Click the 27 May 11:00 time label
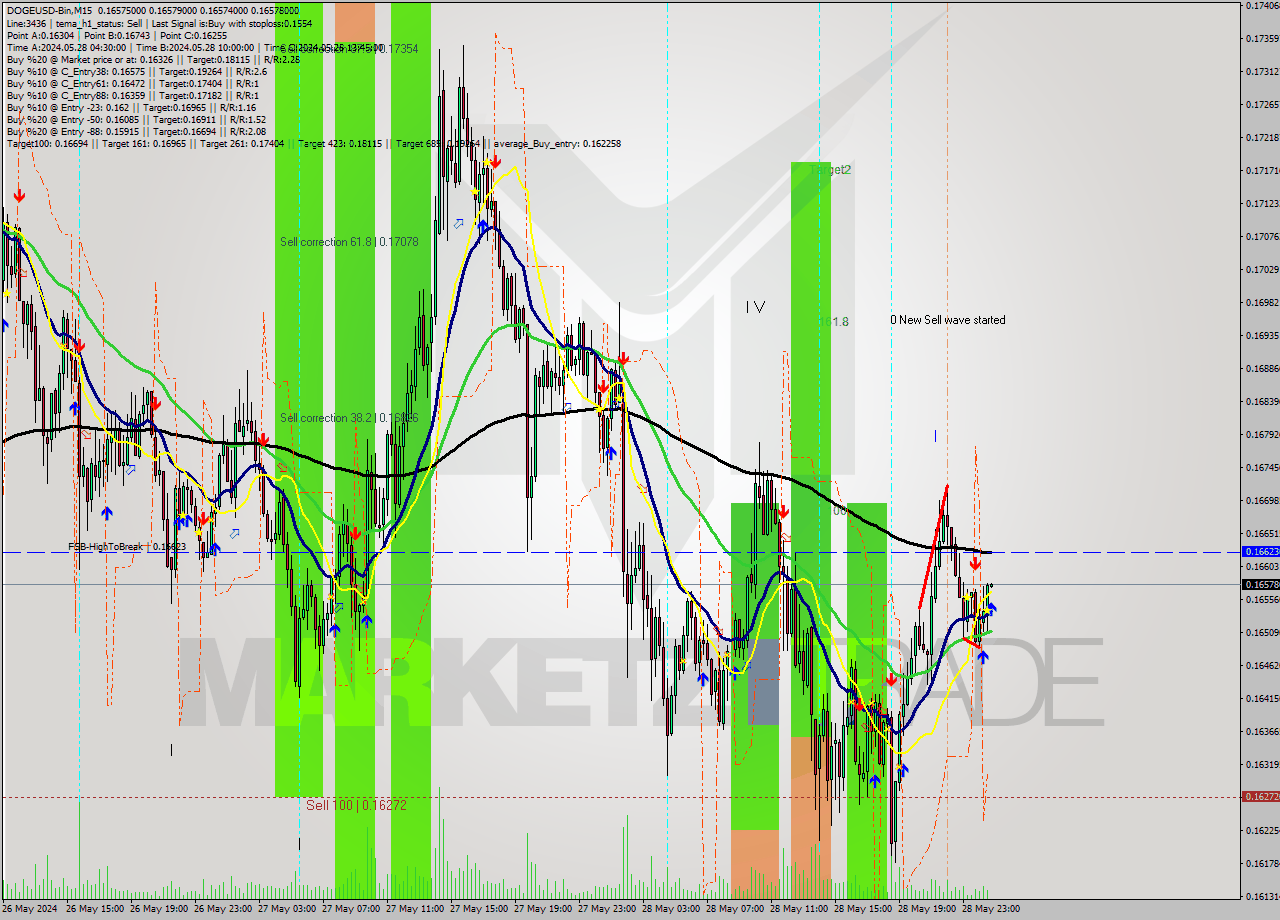 point(416,909)
